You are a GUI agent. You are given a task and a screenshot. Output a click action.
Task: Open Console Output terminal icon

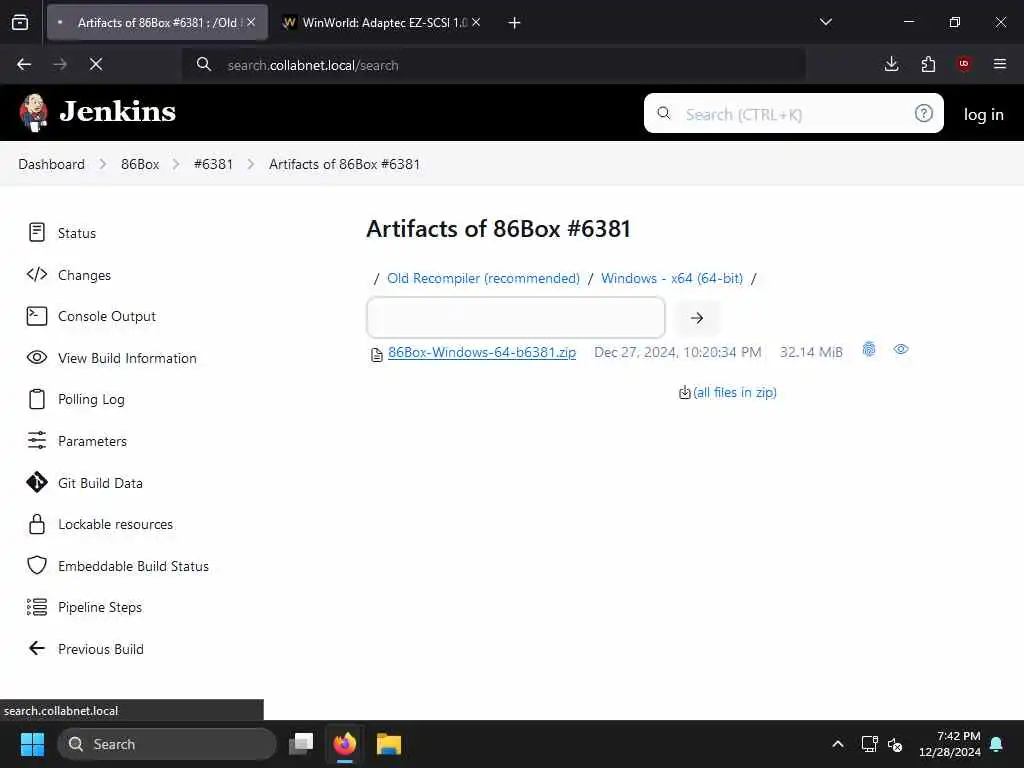click(x=37, y=316)
